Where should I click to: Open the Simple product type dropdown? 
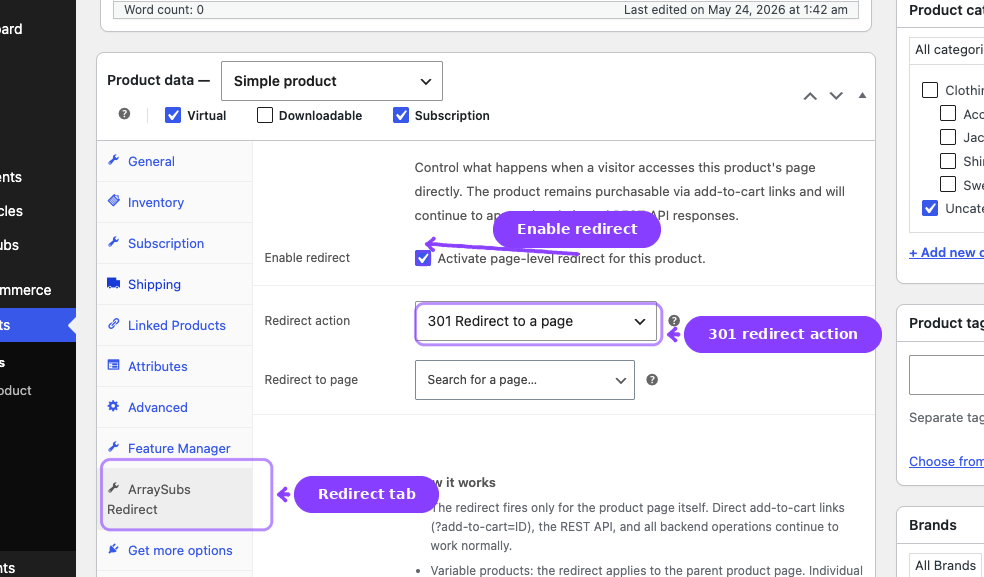[x=332, y=81]
